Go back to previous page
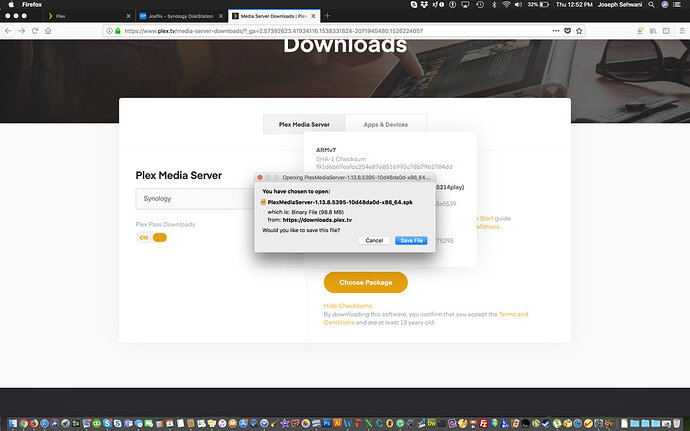The image size is (690, 431). click(x=8, y=31)
